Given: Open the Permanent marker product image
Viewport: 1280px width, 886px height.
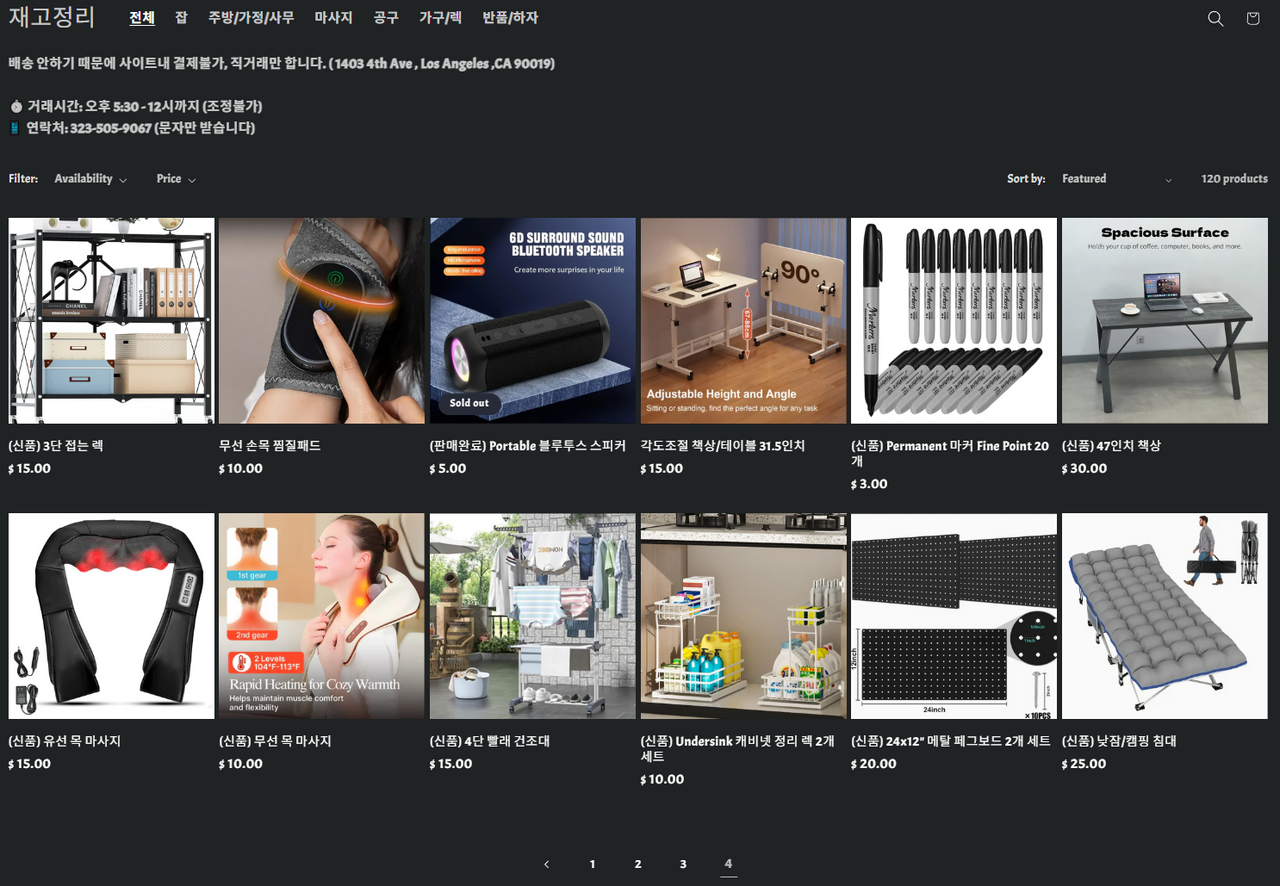Looking at the screenshot, I should (954, 321).
